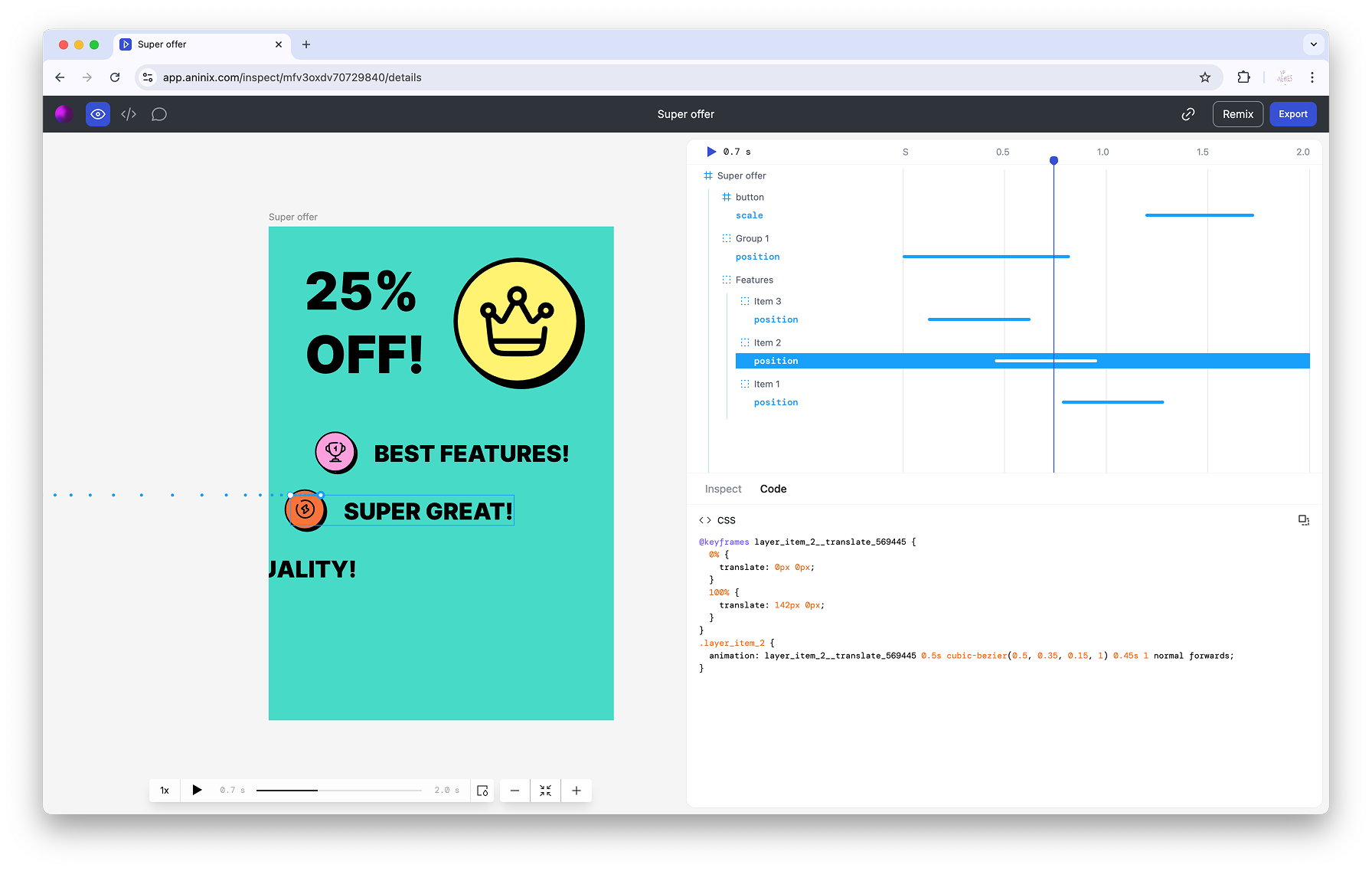Open the comments bubble icon
Image resolution: width=1372 pixels, height=871 pixels.
click(x=159, y=114)
